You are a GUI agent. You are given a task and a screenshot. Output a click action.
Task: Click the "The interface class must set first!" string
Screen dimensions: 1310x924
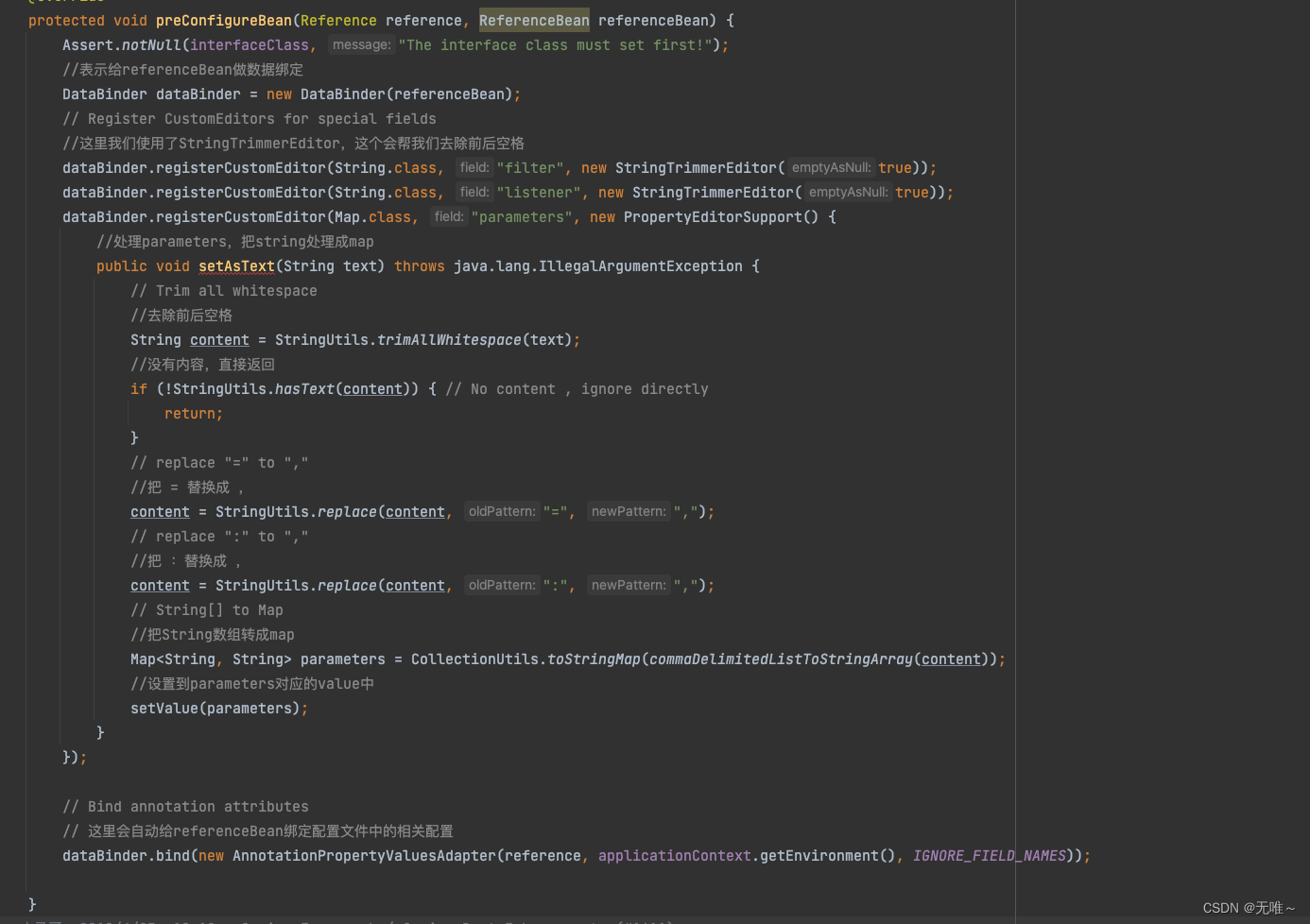(555, 45)
